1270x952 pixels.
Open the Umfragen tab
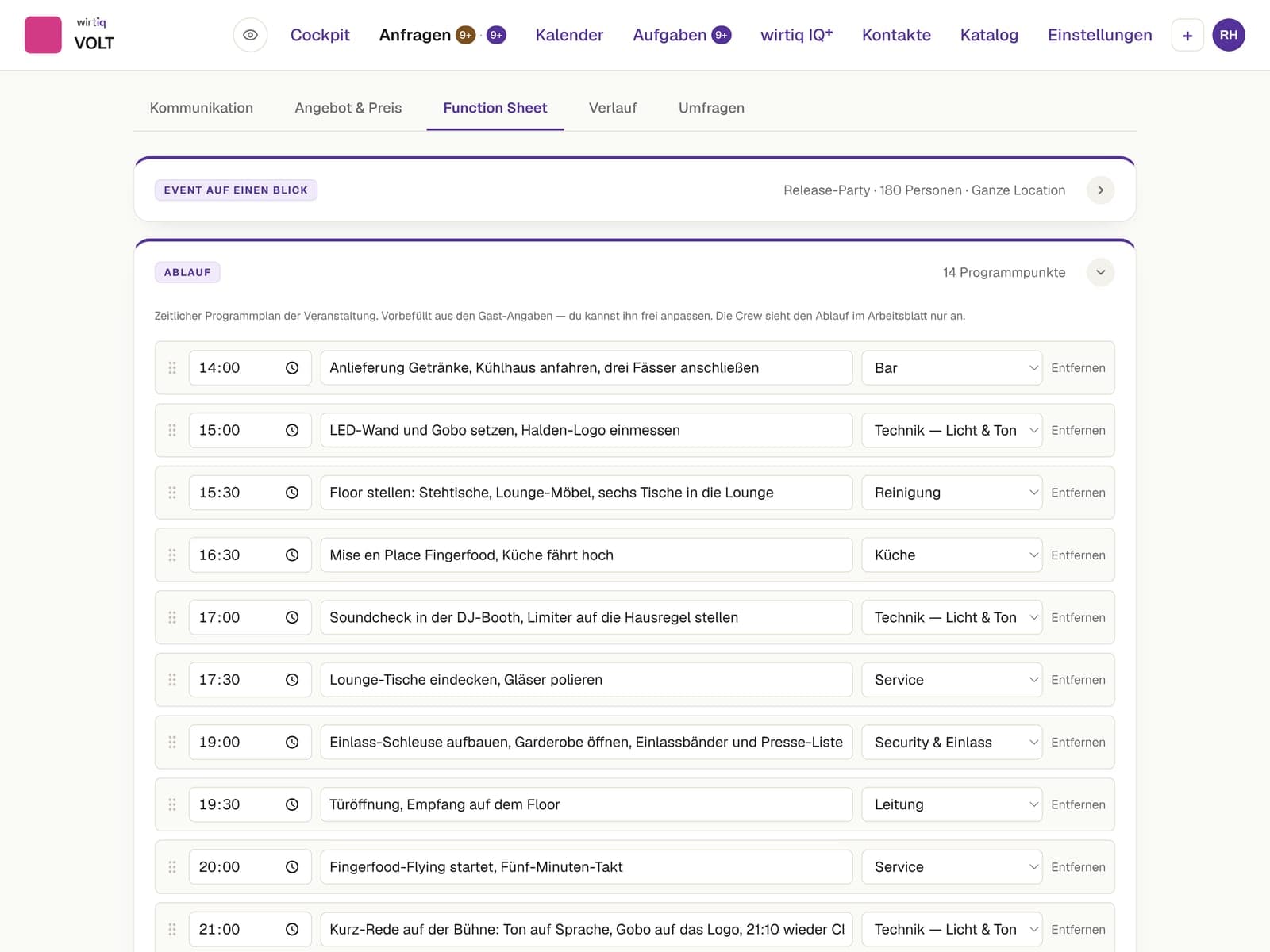711,108
